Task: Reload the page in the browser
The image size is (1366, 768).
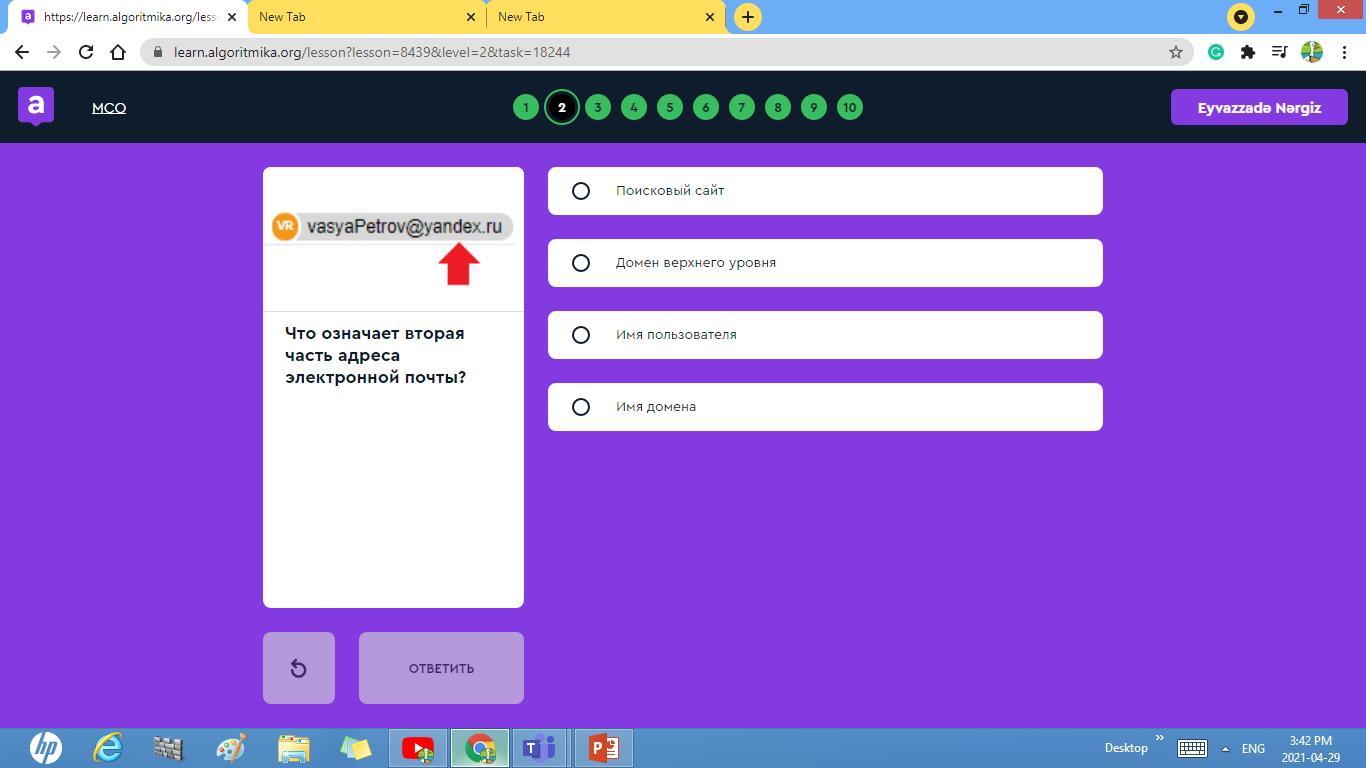Action: (x=86, y=52)
